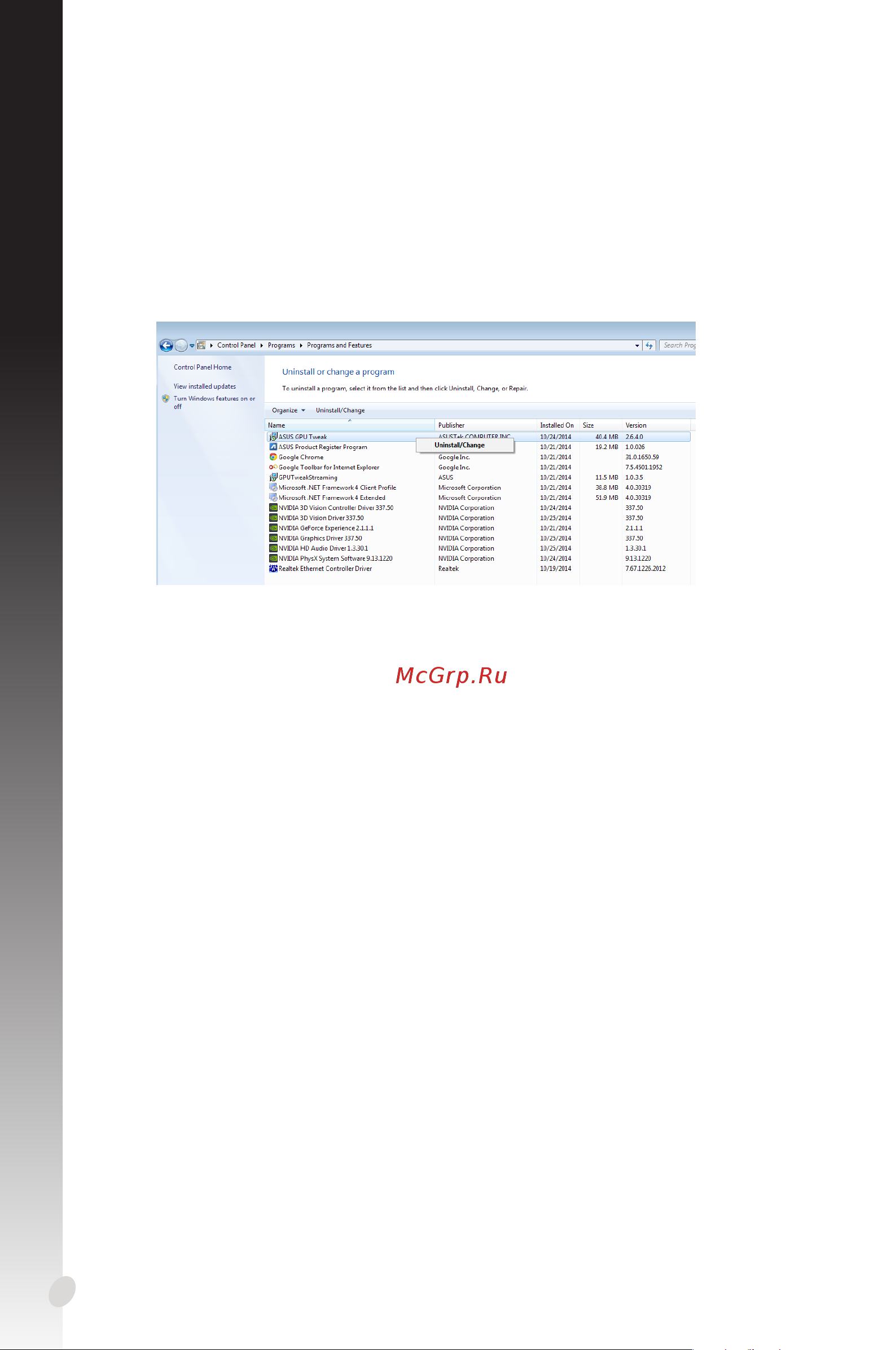Sort by the Size column header

pos(600,425)
